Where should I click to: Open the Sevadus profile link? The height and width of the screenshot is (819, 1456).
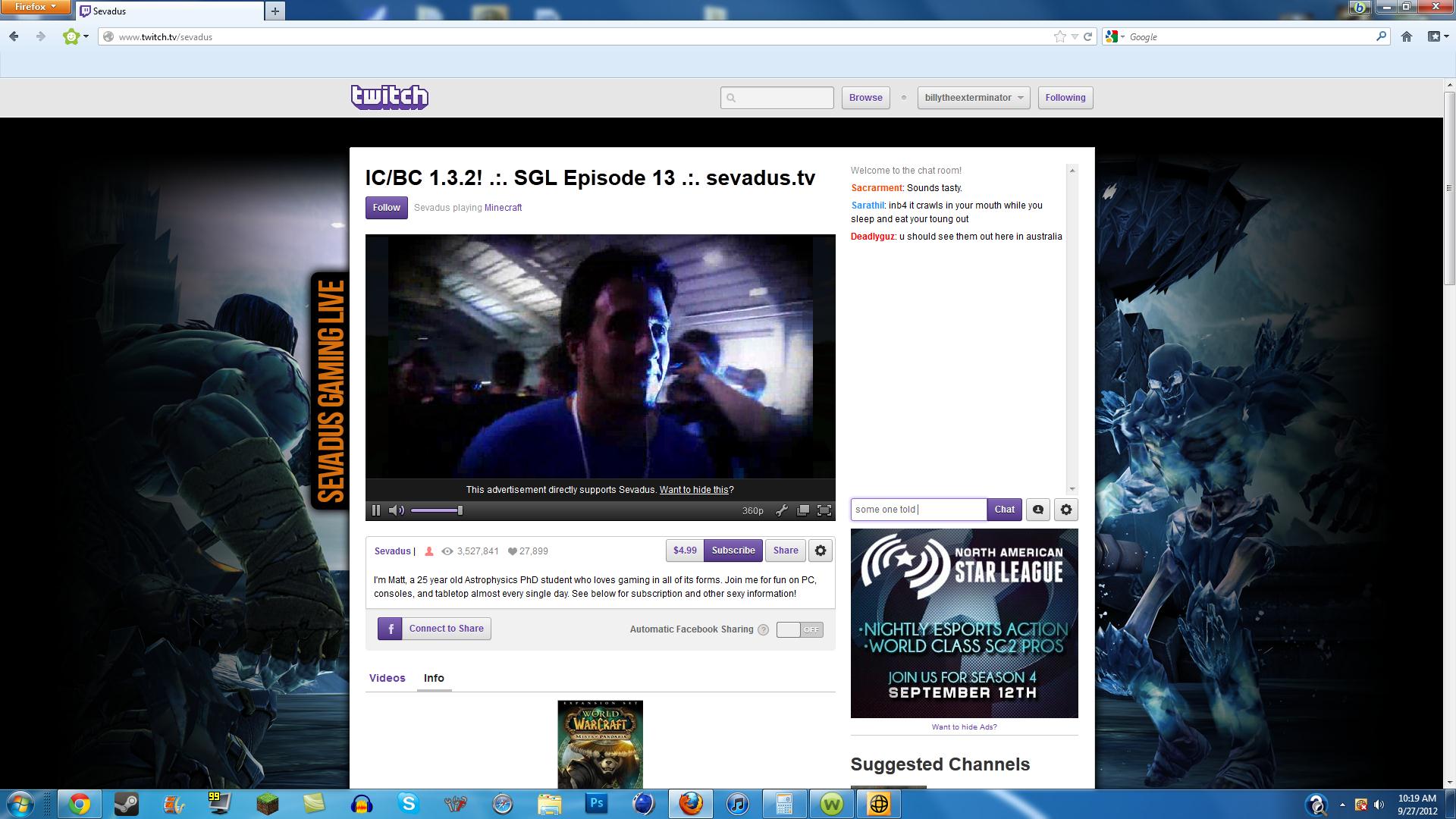click(392, 551)
